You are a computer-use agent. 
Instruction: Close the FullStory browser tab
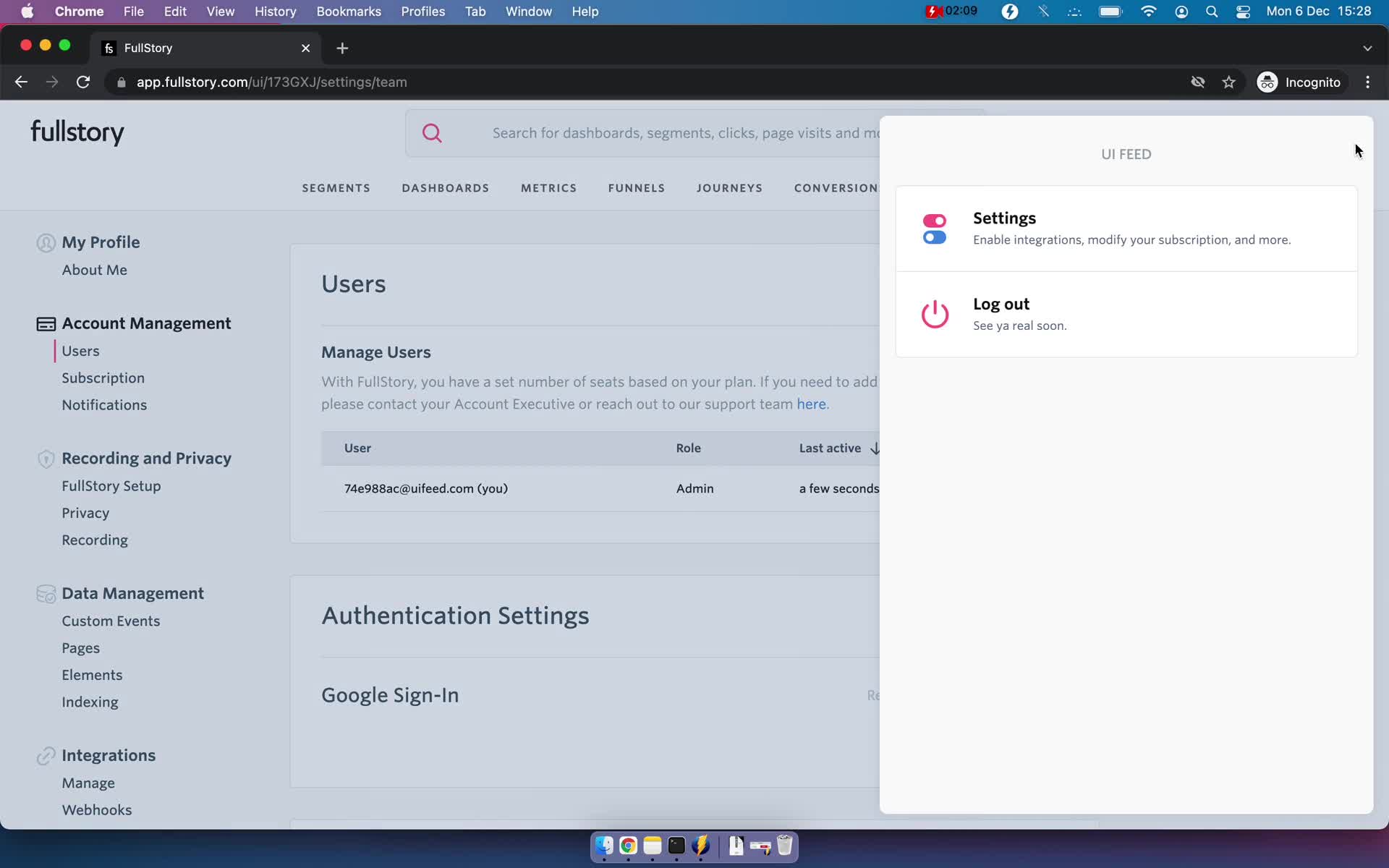coord(305,48)
